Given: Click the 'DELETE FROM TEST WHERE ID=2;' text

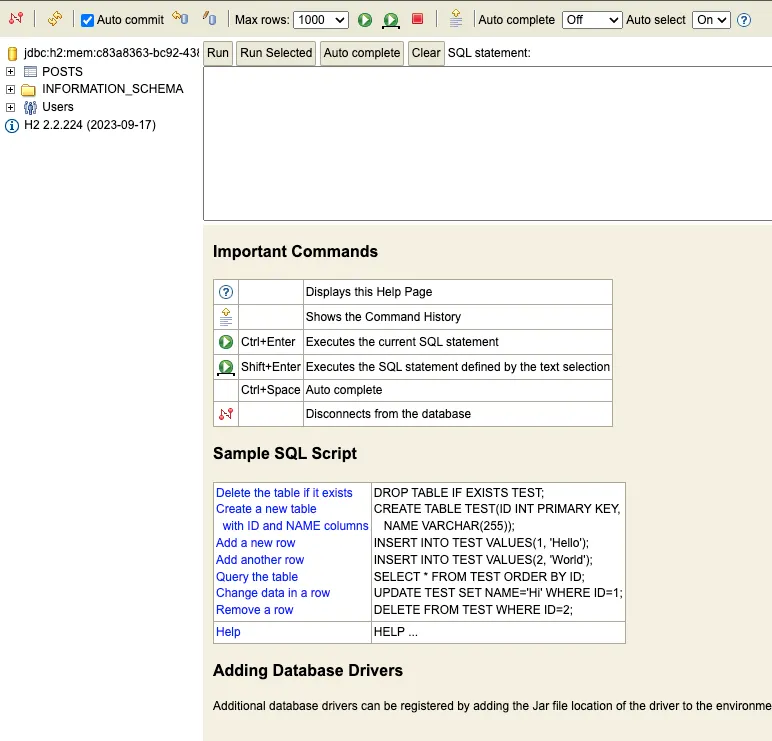Looking at the screenshot, I should click(x=473, y=610).
